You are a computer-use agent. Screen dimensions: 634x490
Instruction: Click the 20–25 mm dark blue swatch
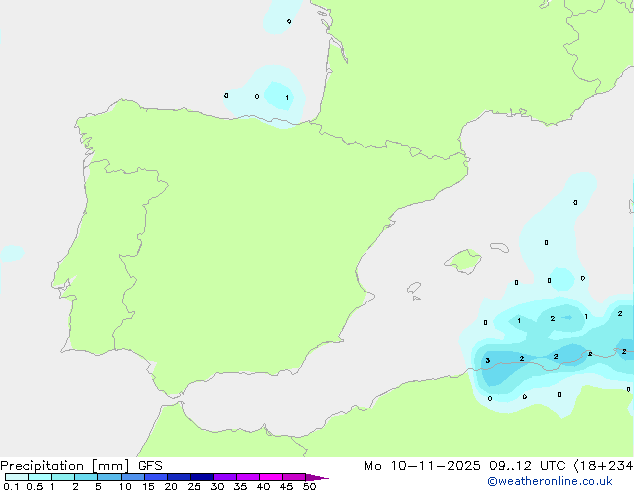pos(179,477)
